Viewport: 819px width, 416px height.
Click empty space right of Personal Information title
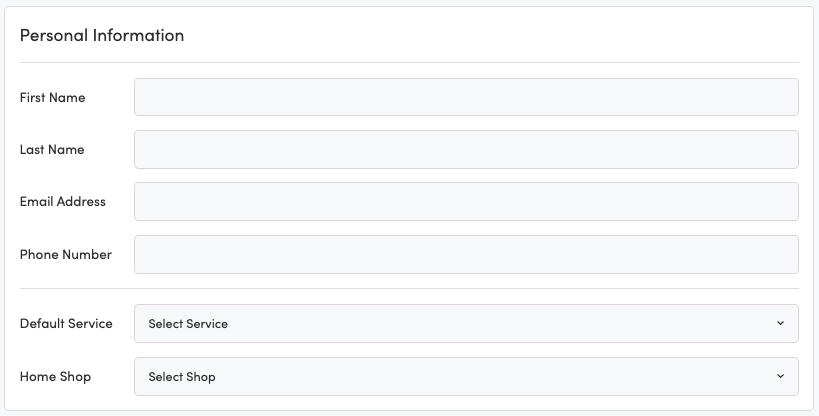pos(500,35)
